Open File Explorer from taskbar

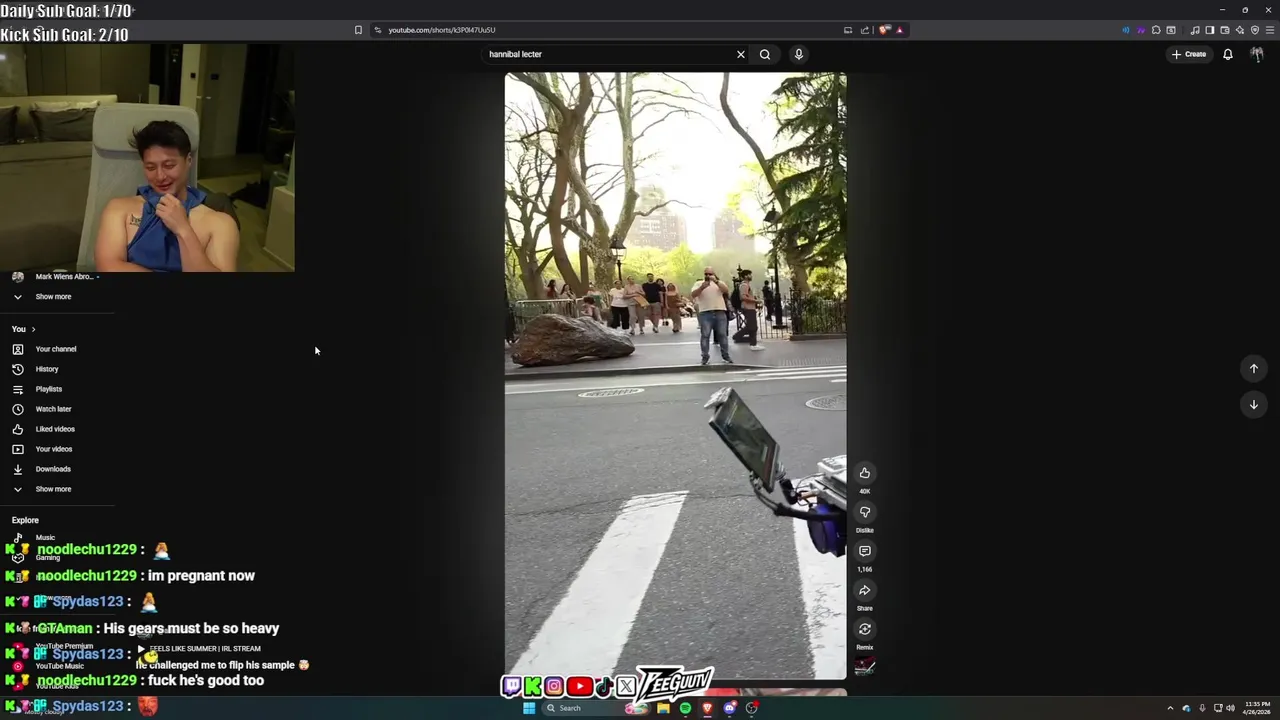[x=663, y=708]
